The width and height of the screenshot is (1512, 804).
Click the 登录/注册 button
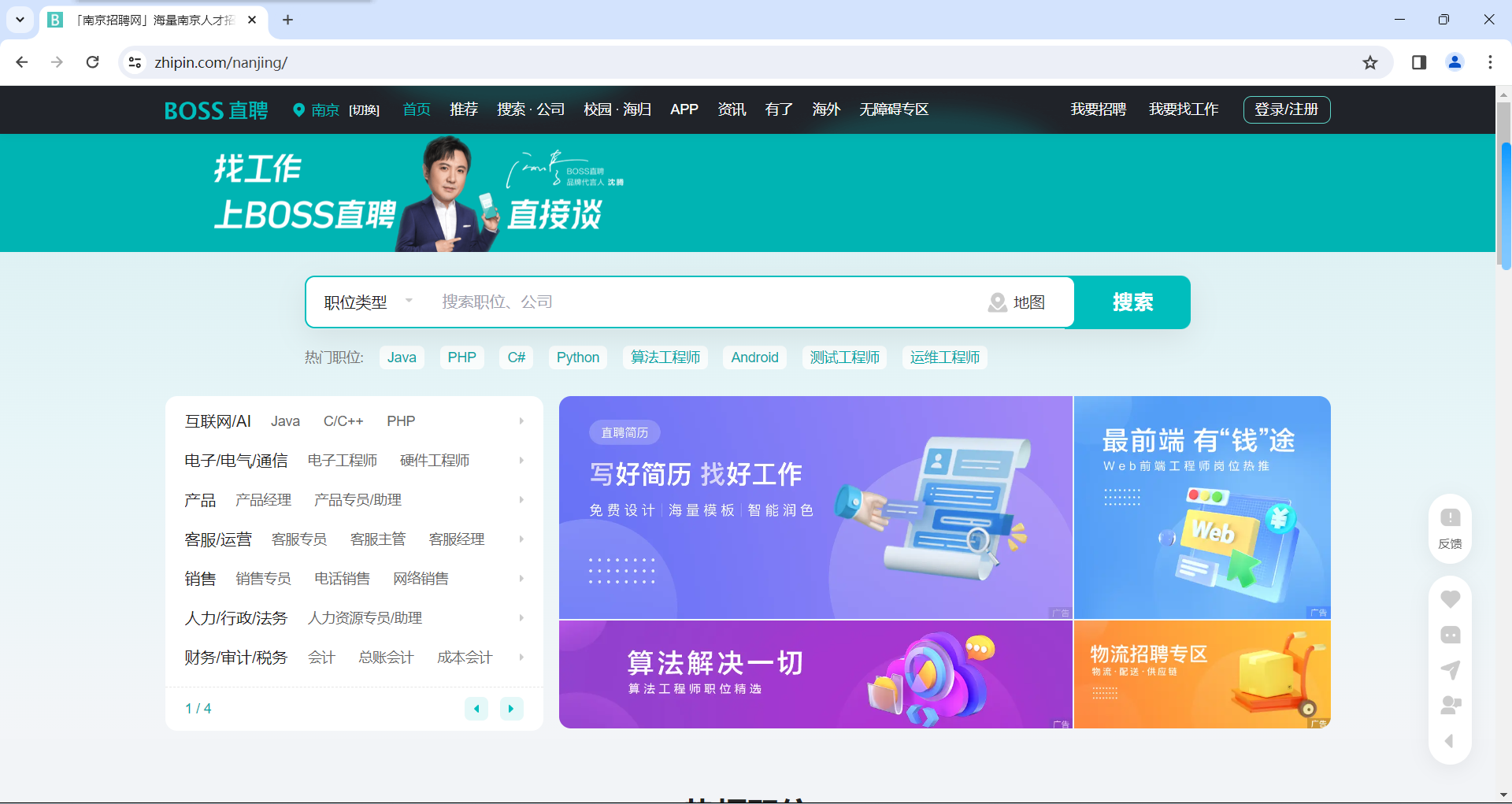1287,109
